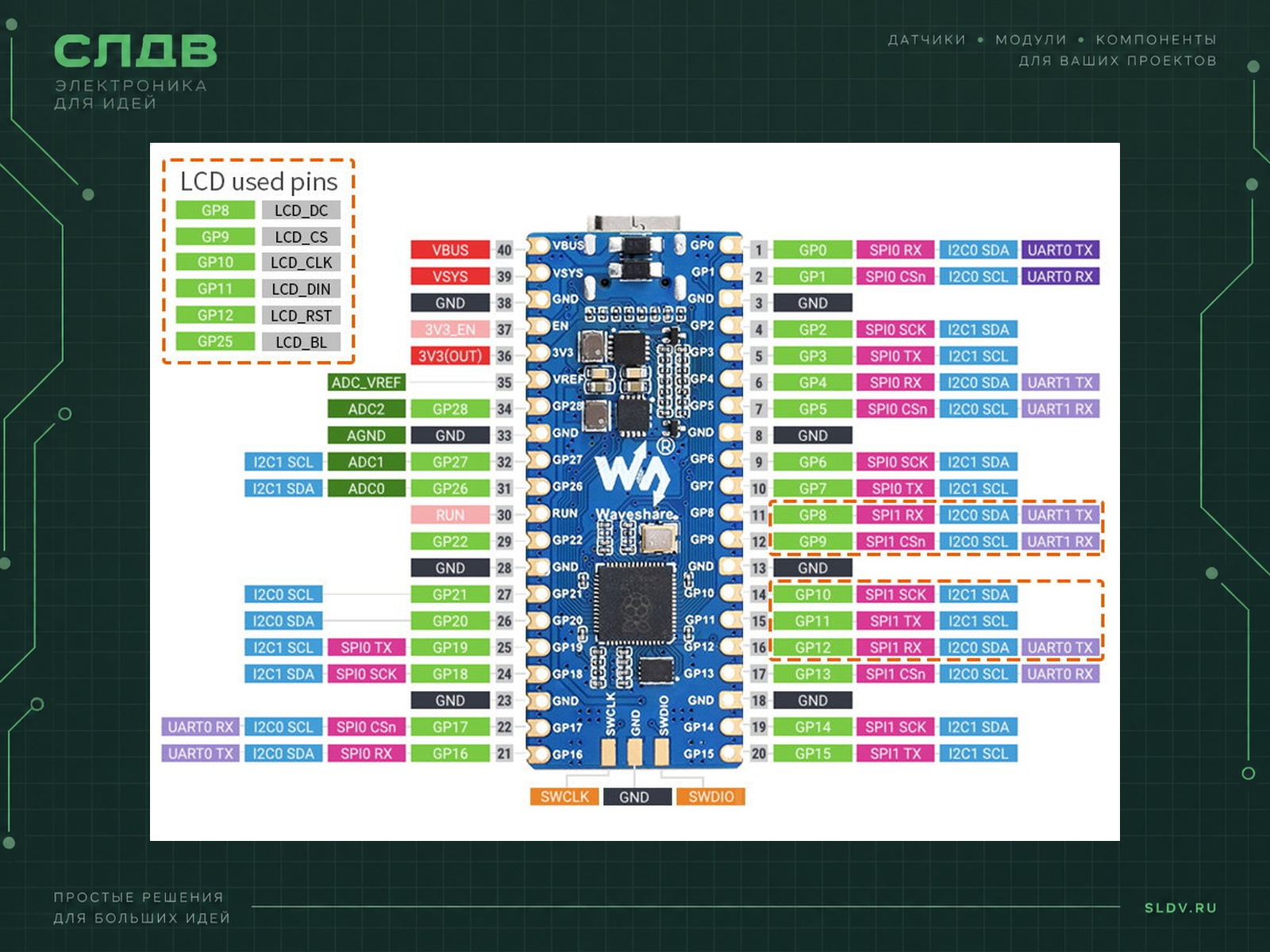
Task: Click the pink RUN label beside pin 30
Action: tap(450, 515)
